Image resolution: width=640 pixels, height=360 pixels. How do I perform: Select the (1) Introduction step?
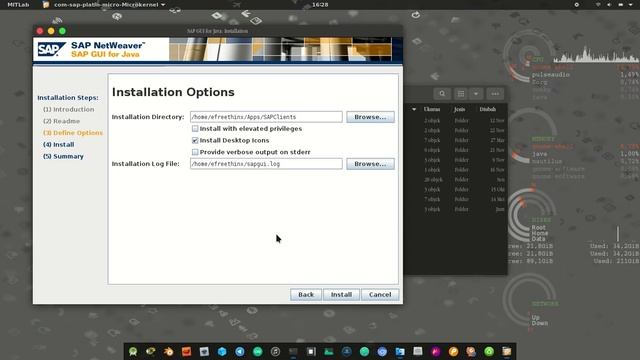(x=69, y=109)
